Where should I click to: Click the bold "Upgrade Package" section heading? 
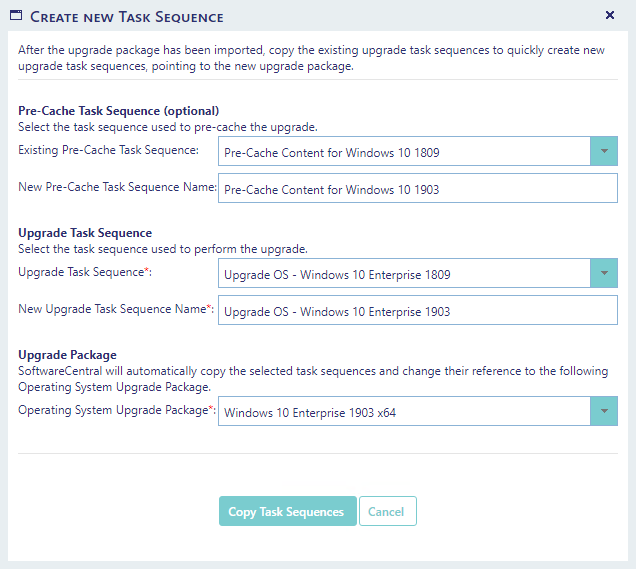(x=67, y=355)
